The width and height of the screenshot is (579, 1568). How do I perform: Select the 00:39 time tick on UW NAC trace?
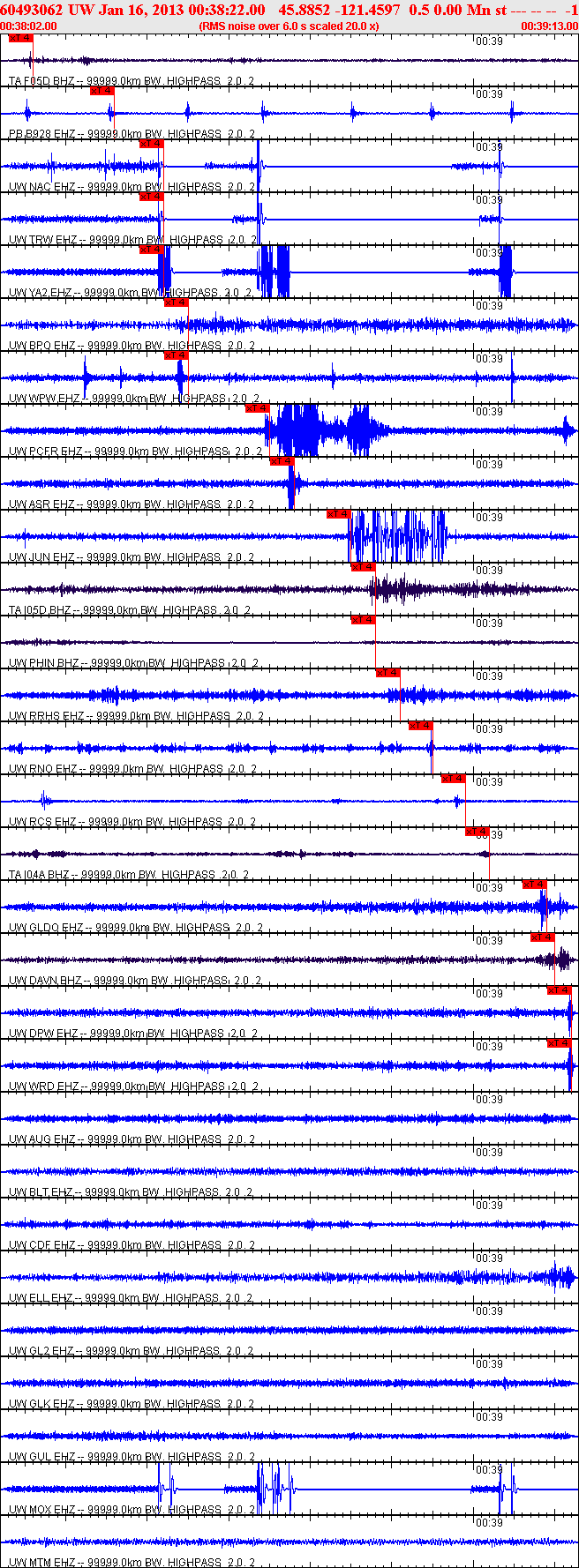coord(489,147)
